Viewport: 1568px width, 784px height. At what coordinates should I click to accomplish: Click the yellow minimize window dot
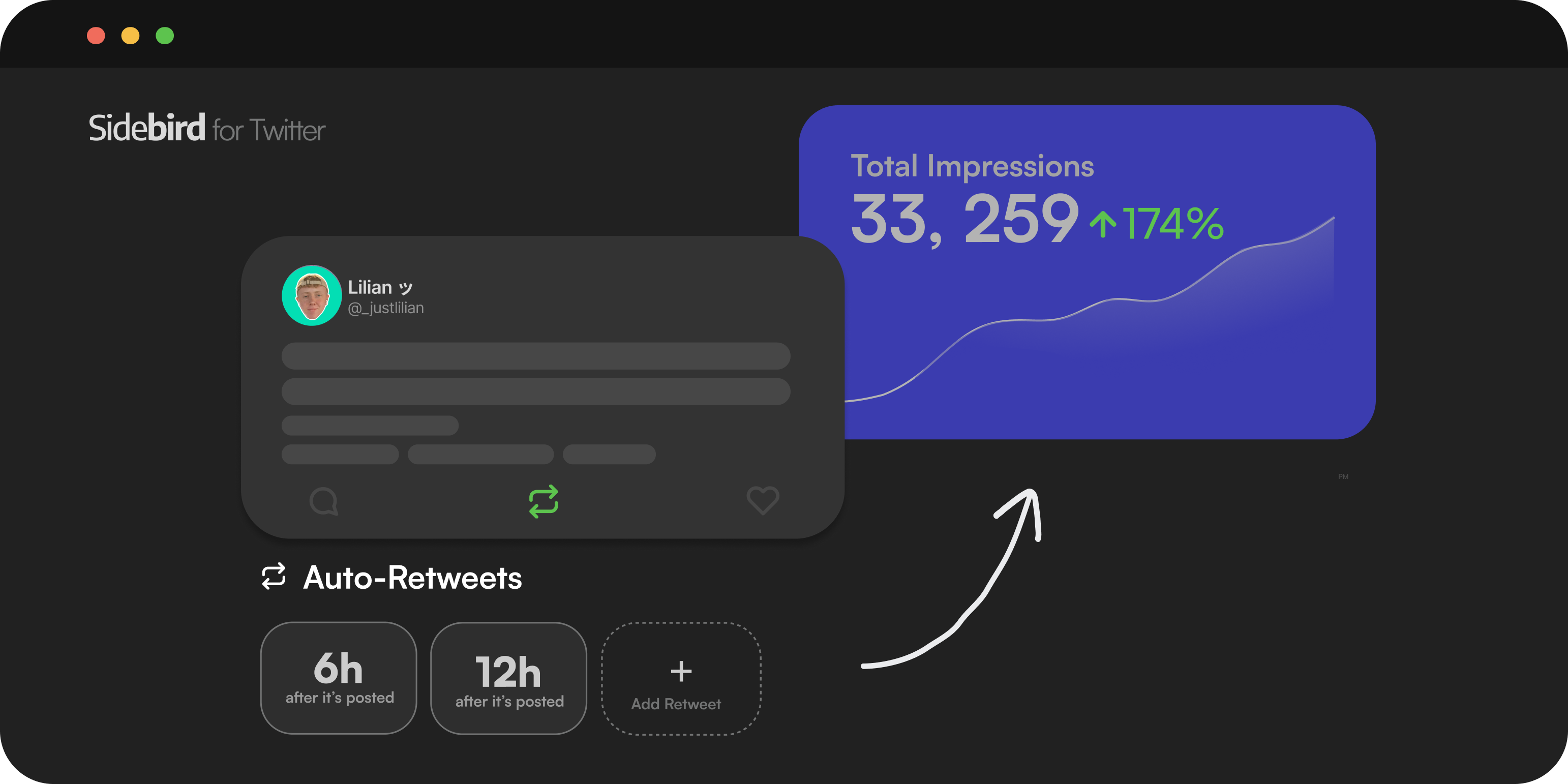(130, 36)
